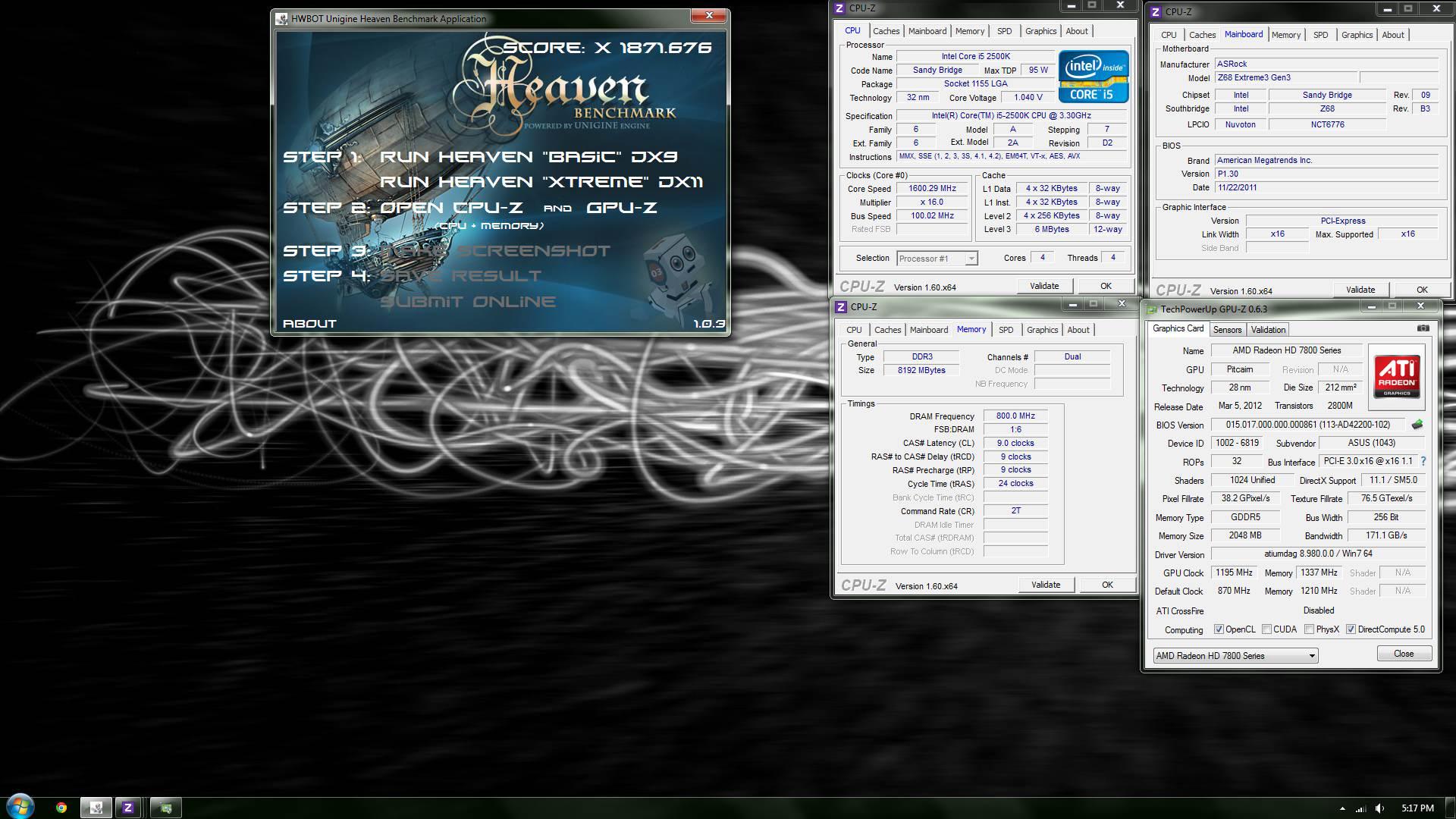
Task: Click OK in the Mainboard CPU-Z window
Action: pyautogui.click(x=1422, y=290)
